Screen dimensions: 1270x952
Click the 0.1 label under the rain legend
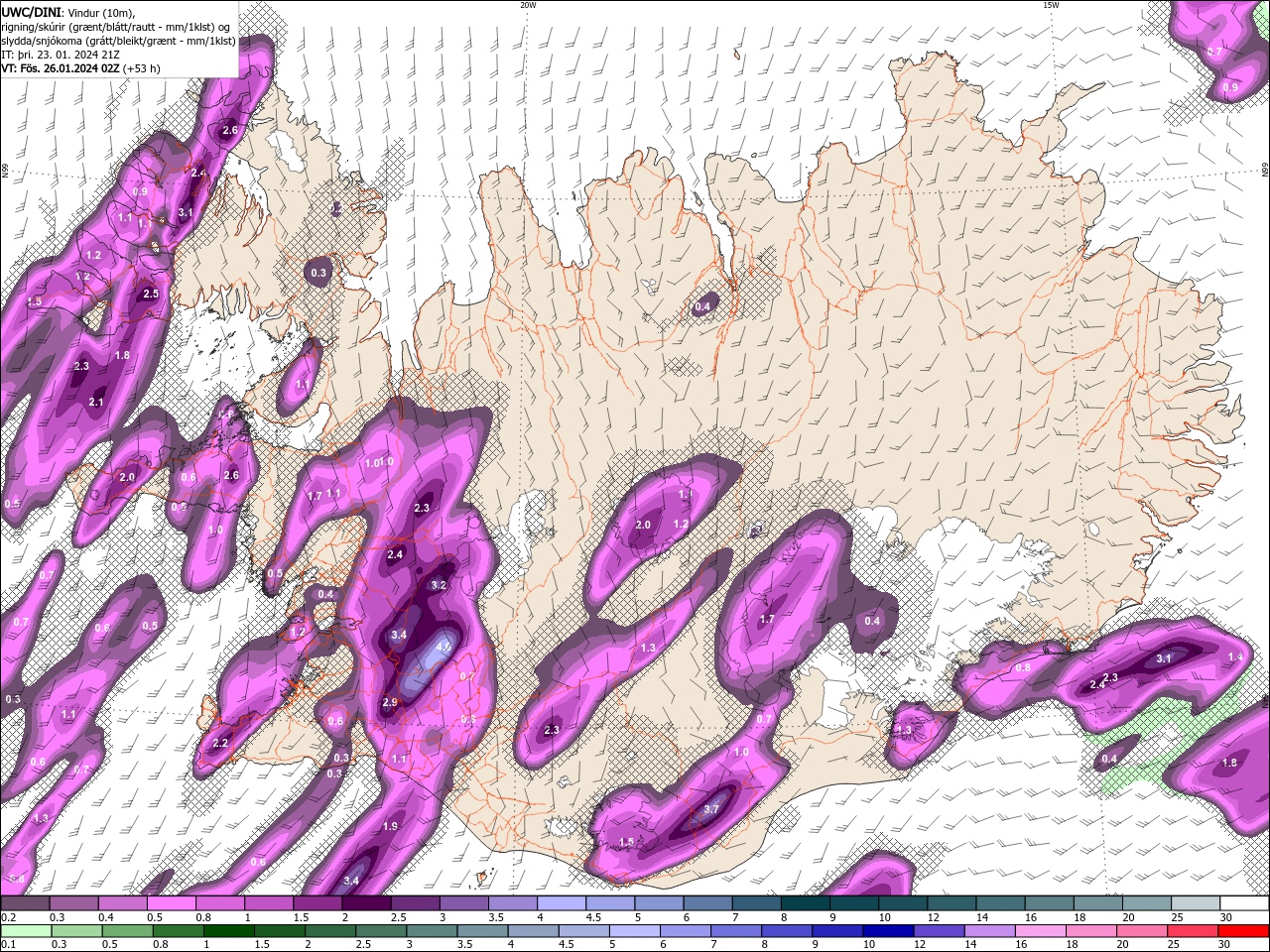click(x=8, y=945)
